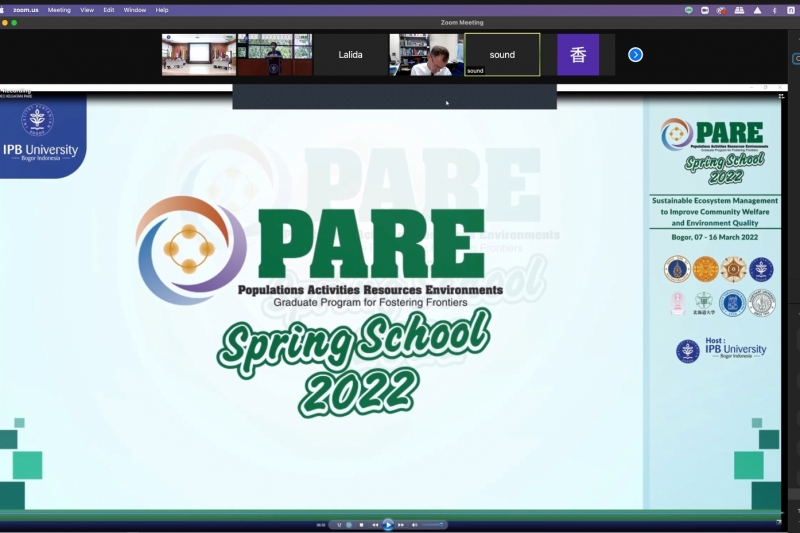
Task: Click the stop button in the player bar
Action: coord(362,525)
